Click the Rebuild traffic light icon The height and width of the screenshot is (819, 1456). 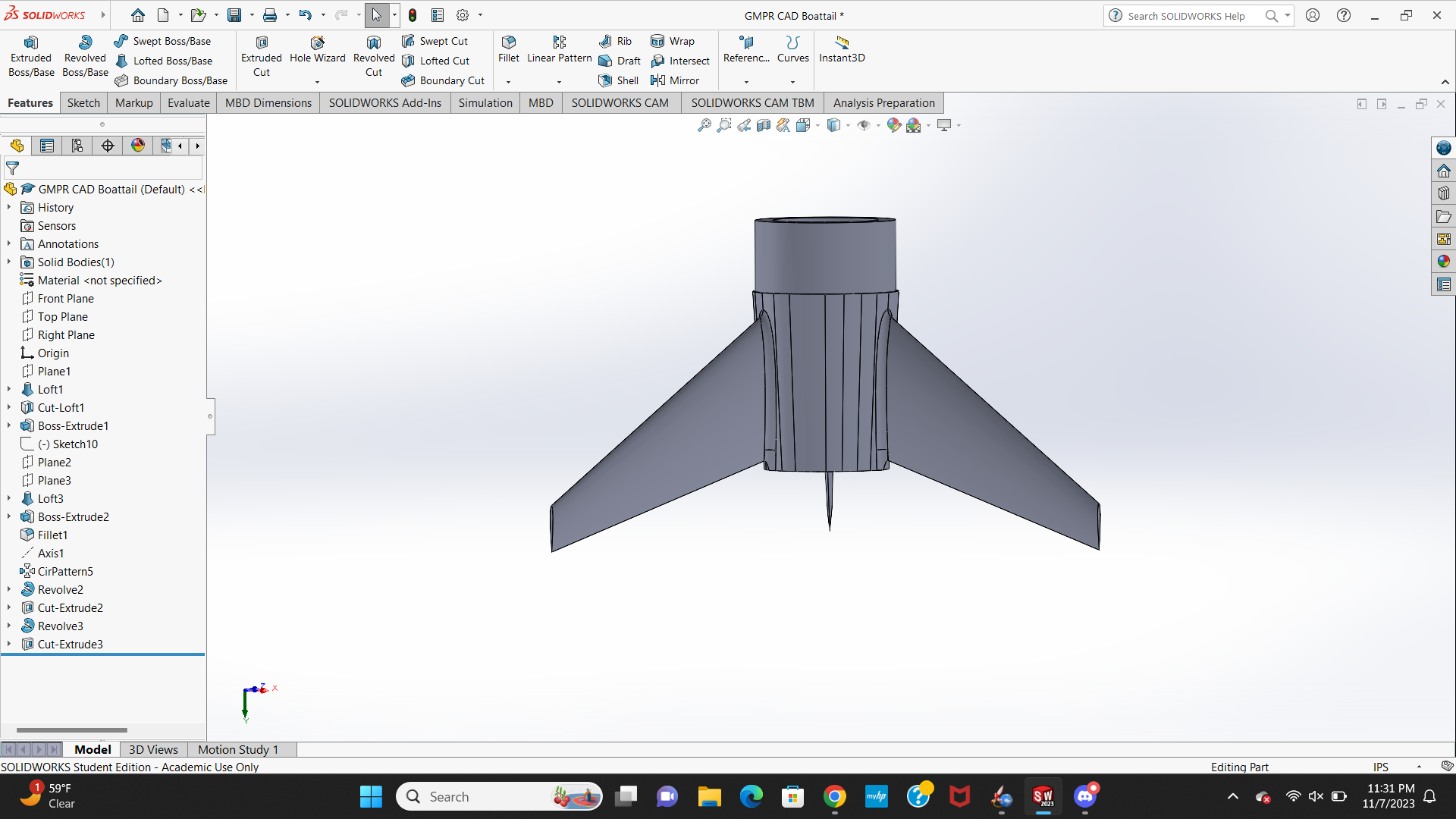(413, 15)
